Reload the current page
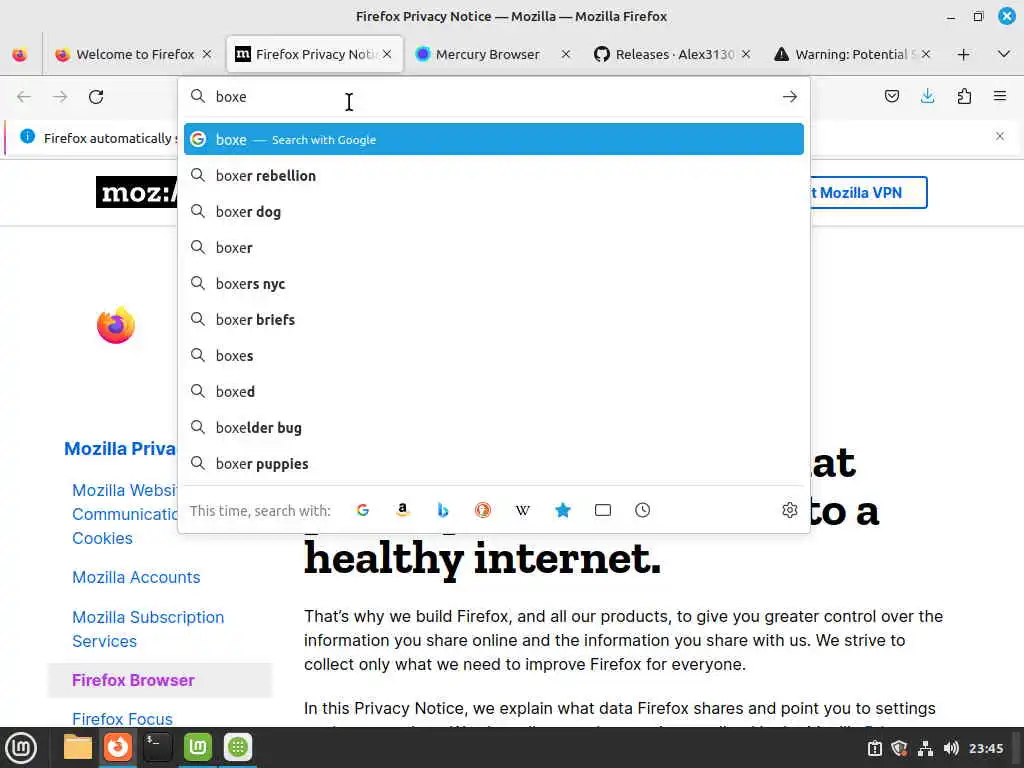The width and height of the screenshot is (1024, 768). pyautogui.click(x=96, y=97)
